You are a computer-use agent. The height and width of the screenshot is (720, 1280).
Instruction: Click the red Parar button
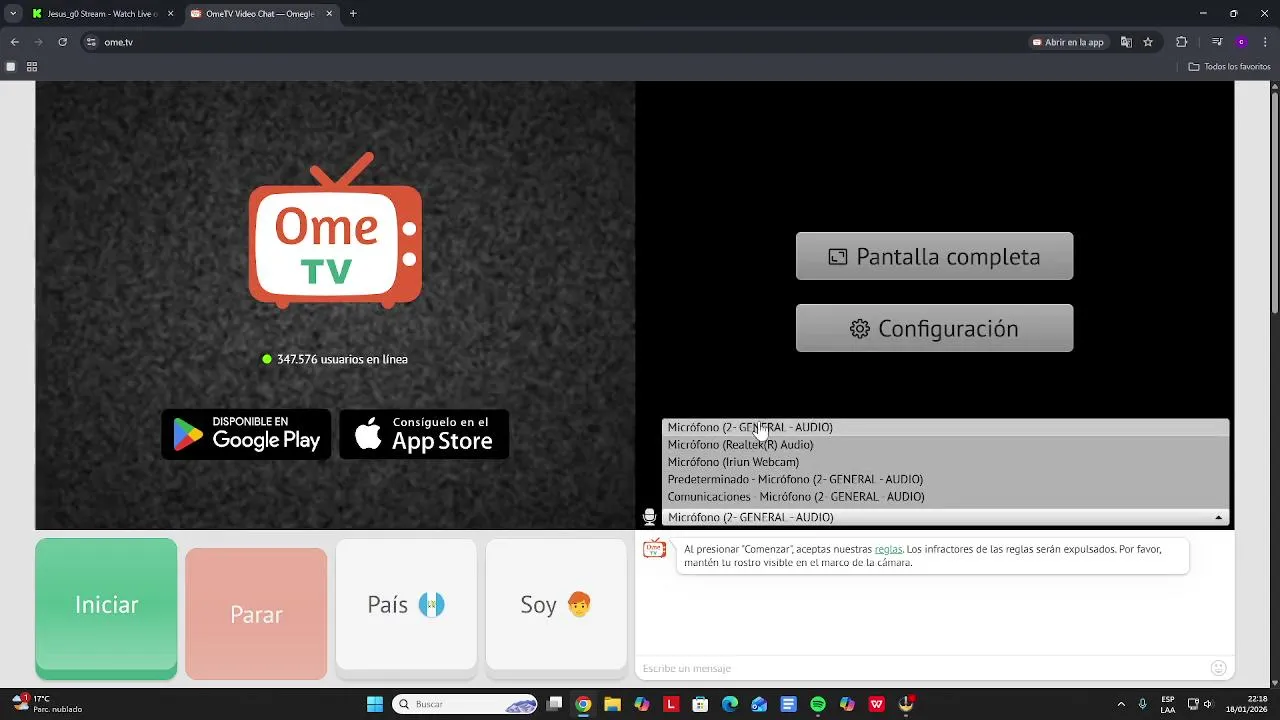point(256,614)
